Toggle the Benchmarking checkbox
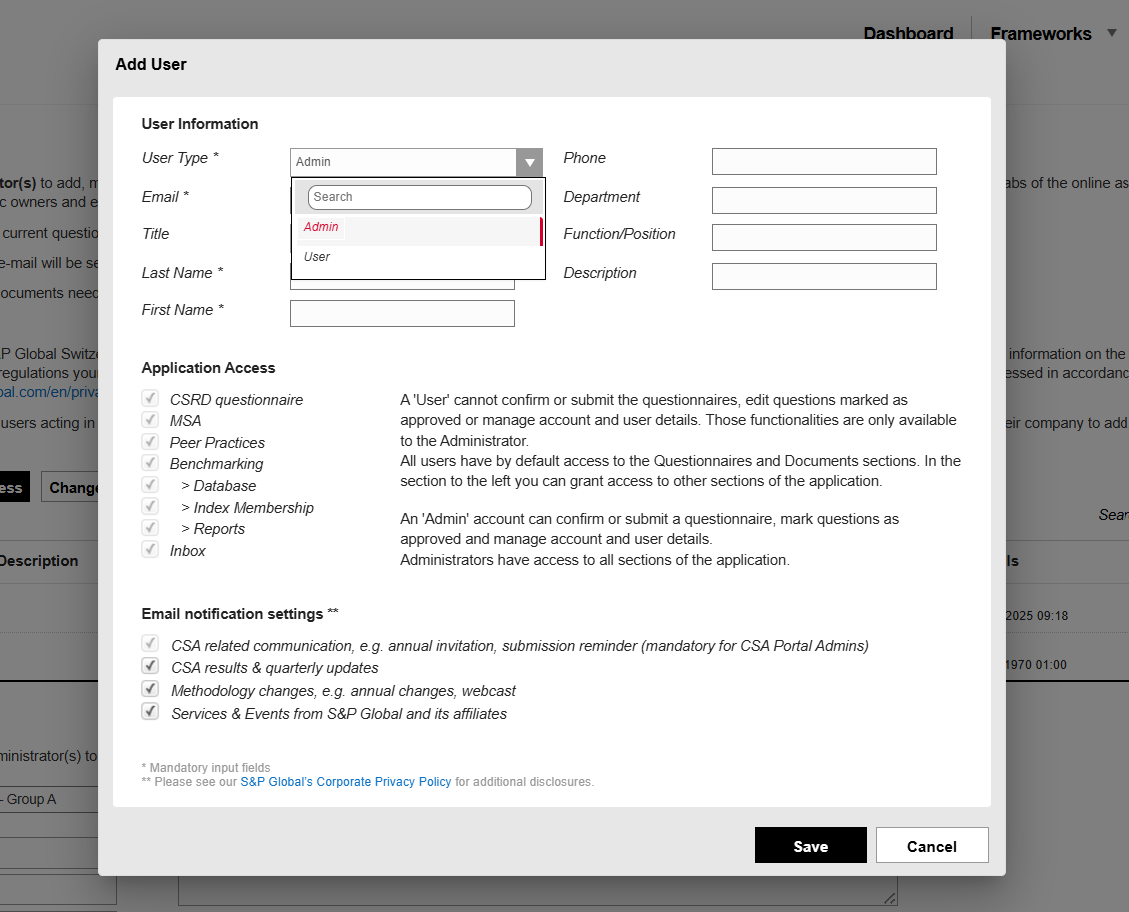 tap(150, 463)
